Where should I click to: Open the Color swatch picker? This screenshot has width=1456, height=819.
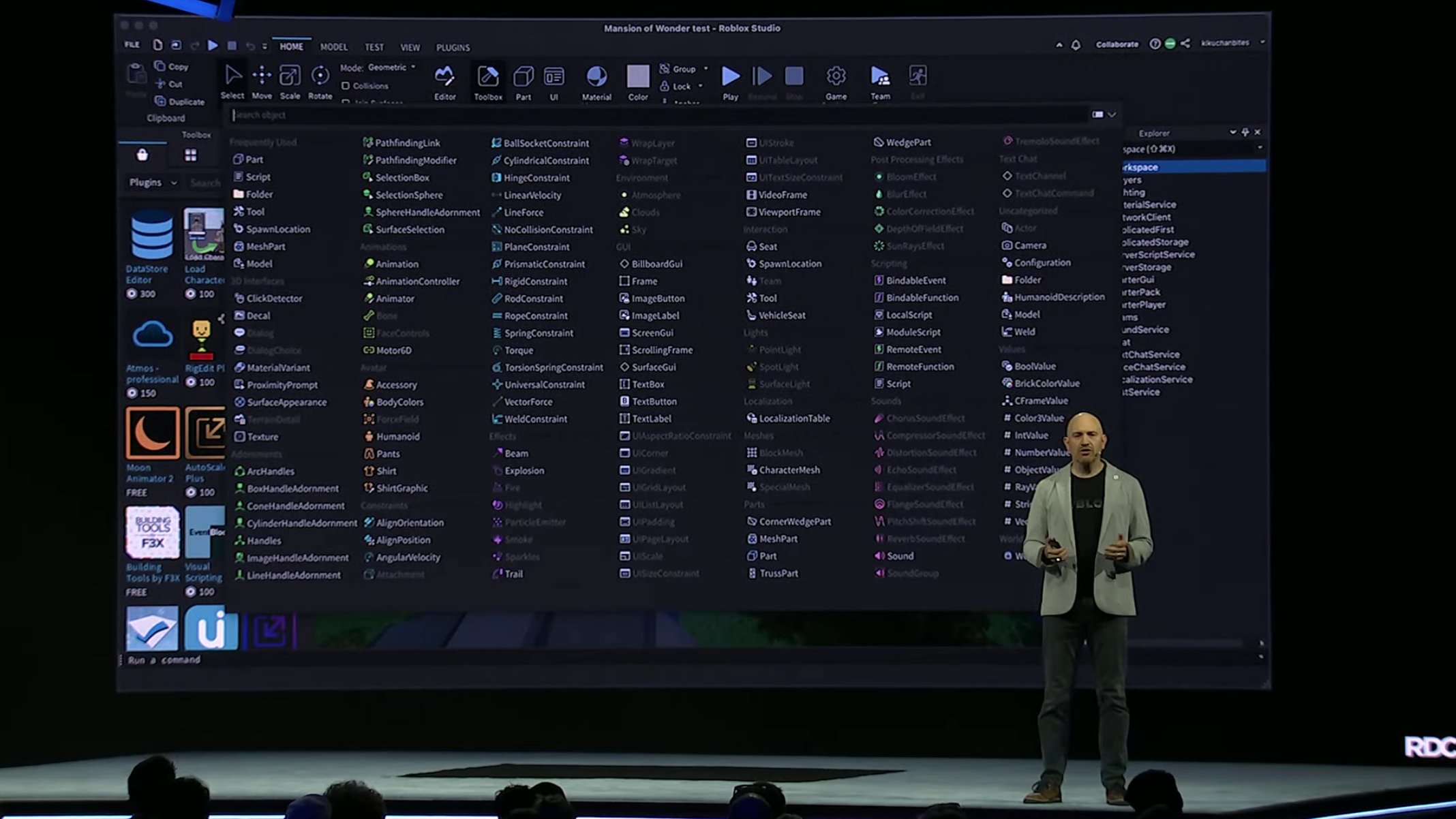pyautogui.click(x=638, y=82)
